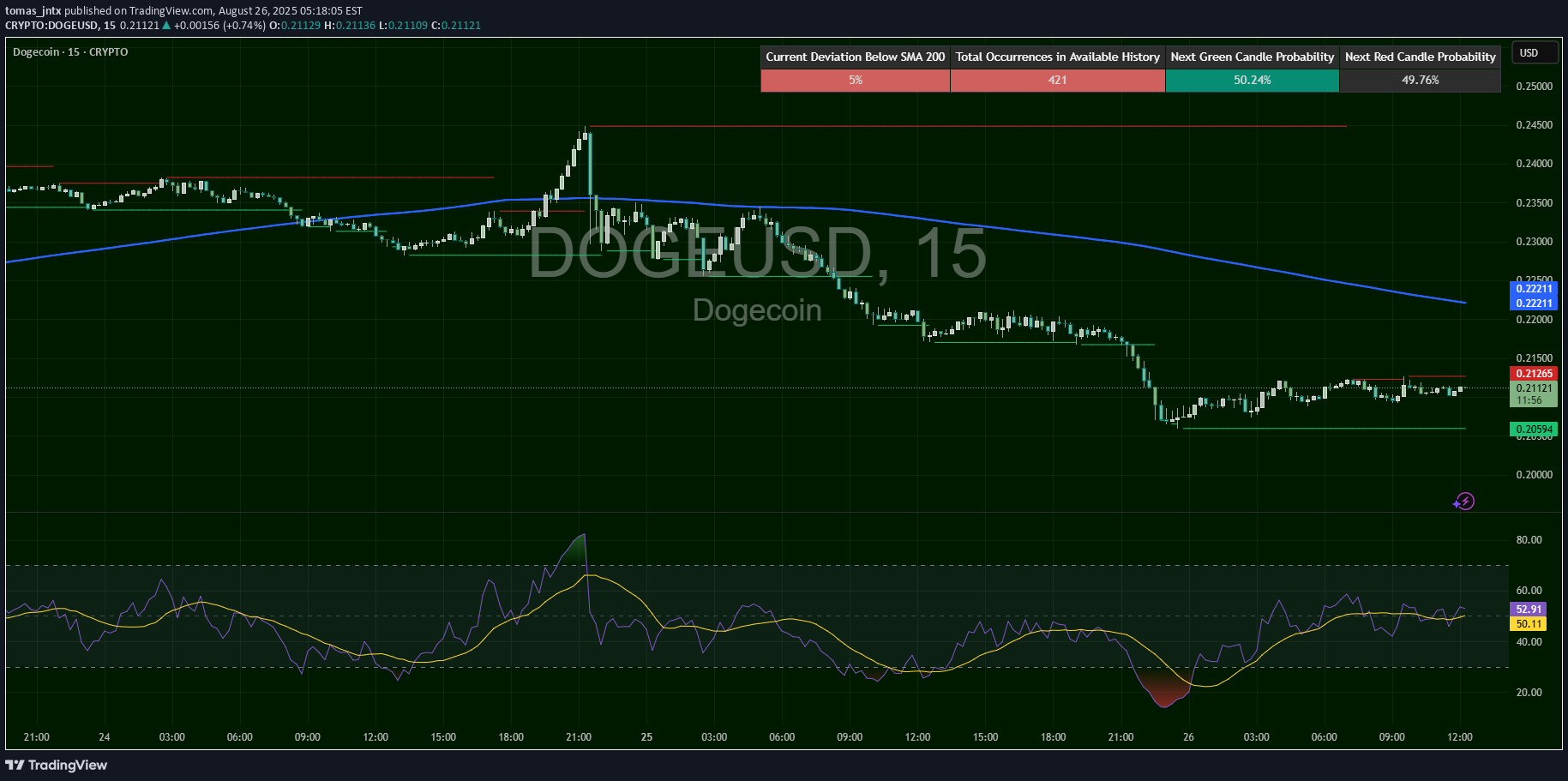Click the 0.21500 price axis value
This screenshot has width=1568, height=781.
1534,358
